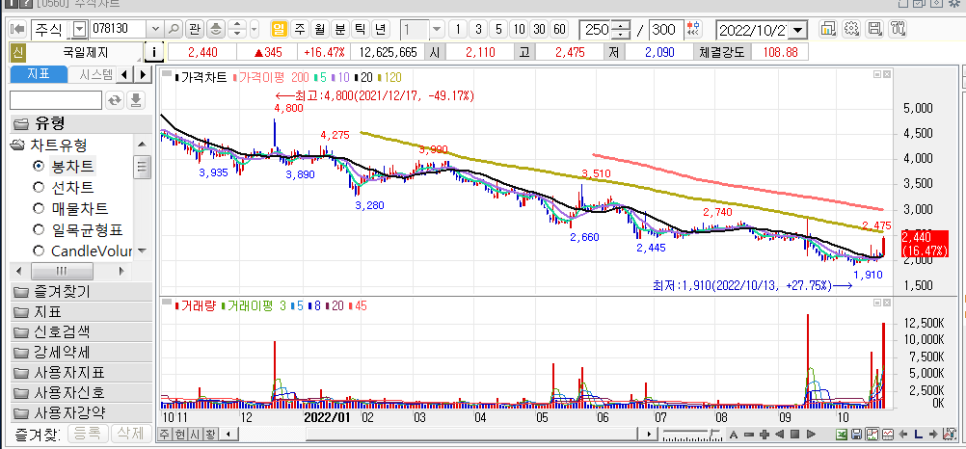Click the go-to-first arrow icon beside 주식
This screenshot has height=449, width=966.
coord(18,29)
